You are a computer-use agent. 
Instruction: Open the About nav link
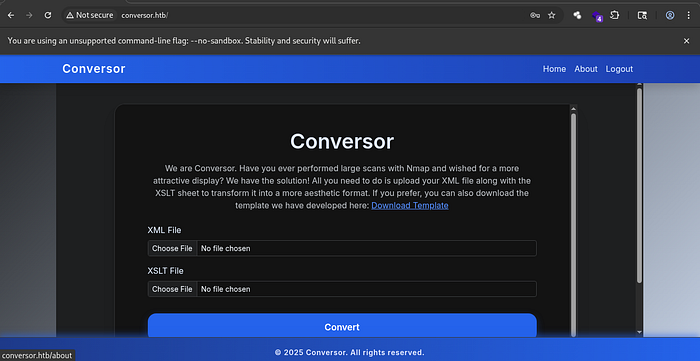point(586,69)
